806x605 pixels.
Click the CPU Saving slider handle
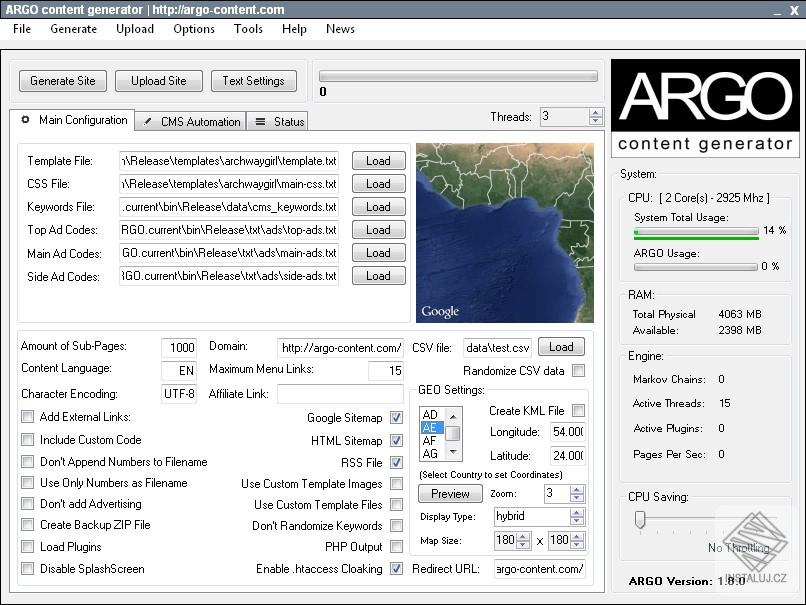point(639,518)
